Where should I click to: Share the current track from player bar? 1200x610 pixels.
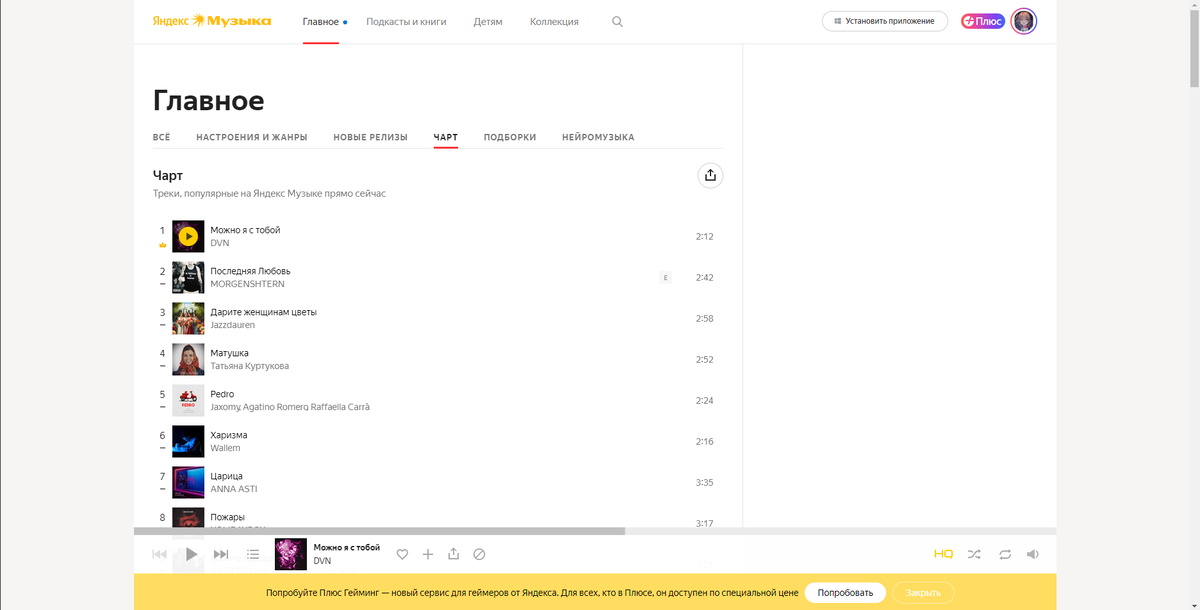pyautogui.click(x=453, y=554)
